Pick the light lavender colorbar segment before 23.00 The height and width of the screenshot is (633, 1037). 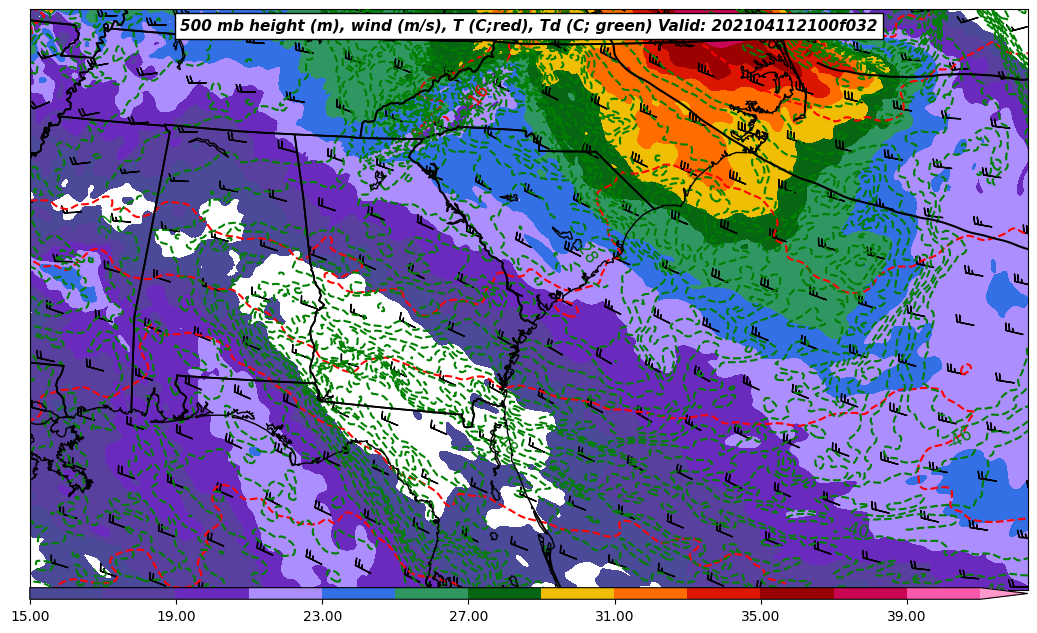point(286,593)
